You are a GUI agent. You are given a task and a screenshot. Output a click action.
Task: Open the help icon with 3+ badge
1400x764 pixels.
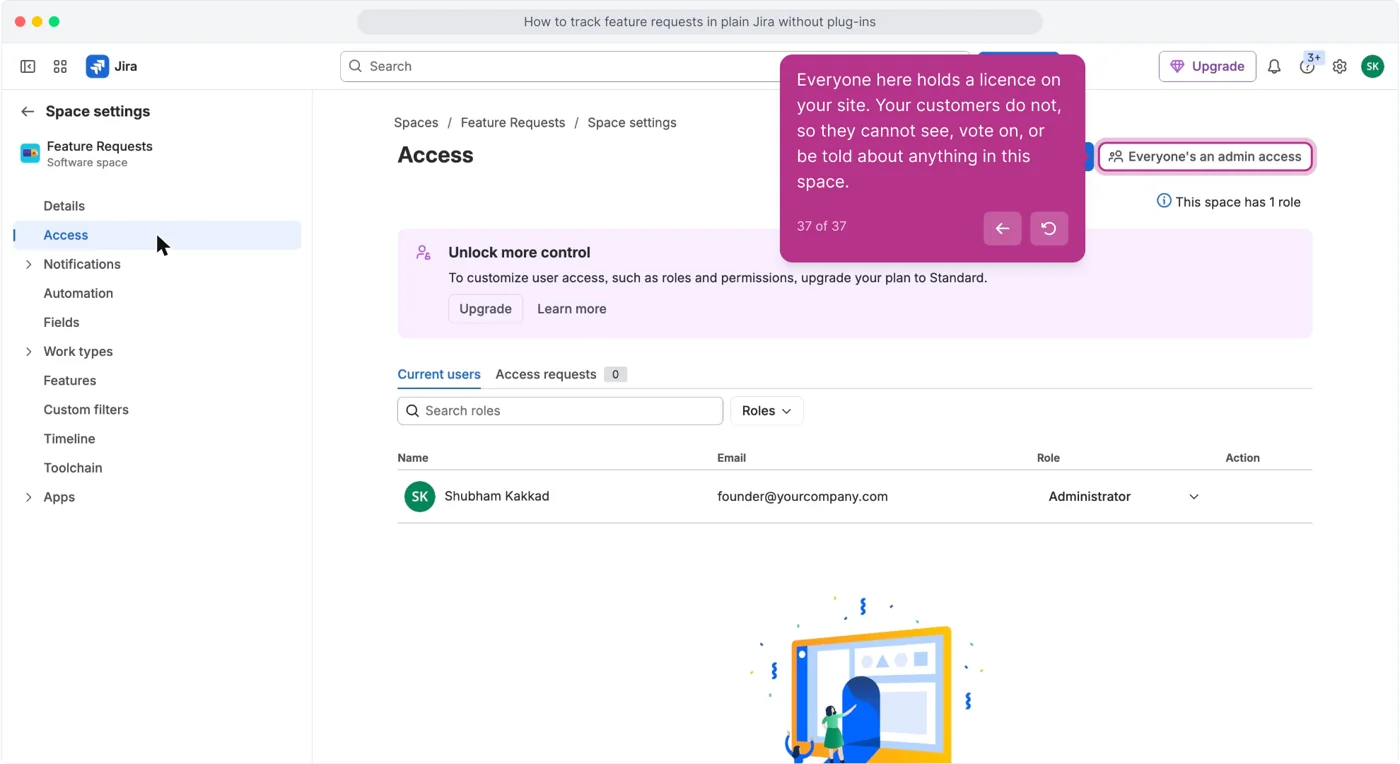click(x=1307, y=67)
